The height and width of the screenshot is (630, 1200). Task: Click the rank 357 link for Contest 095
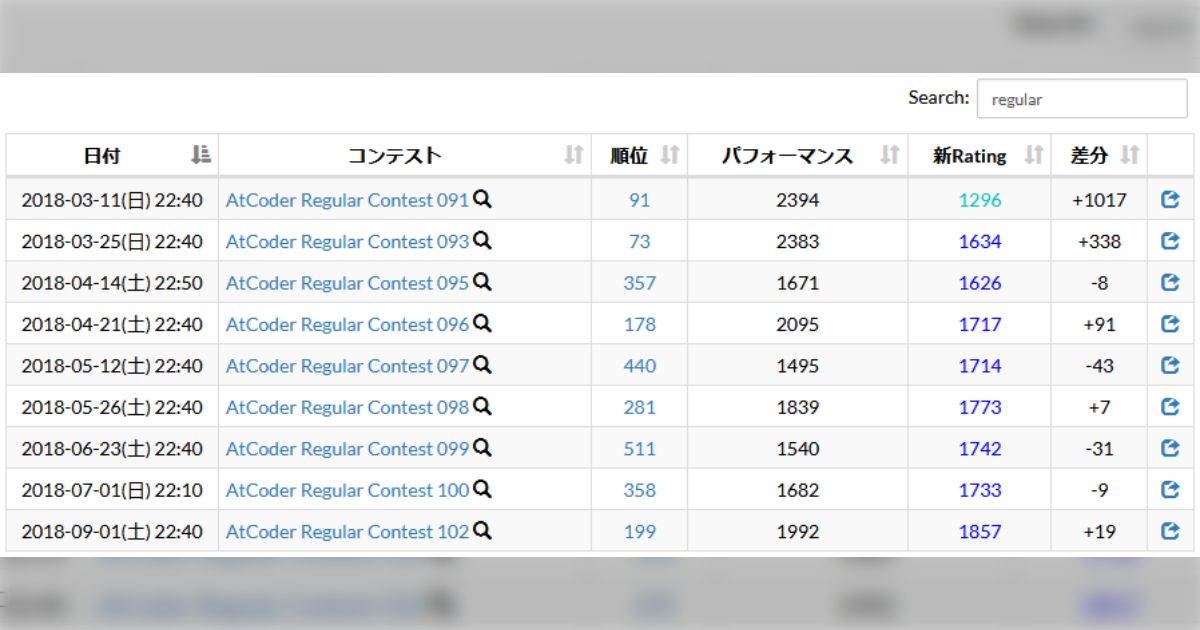pyautogui.click(x=638, y=282)
